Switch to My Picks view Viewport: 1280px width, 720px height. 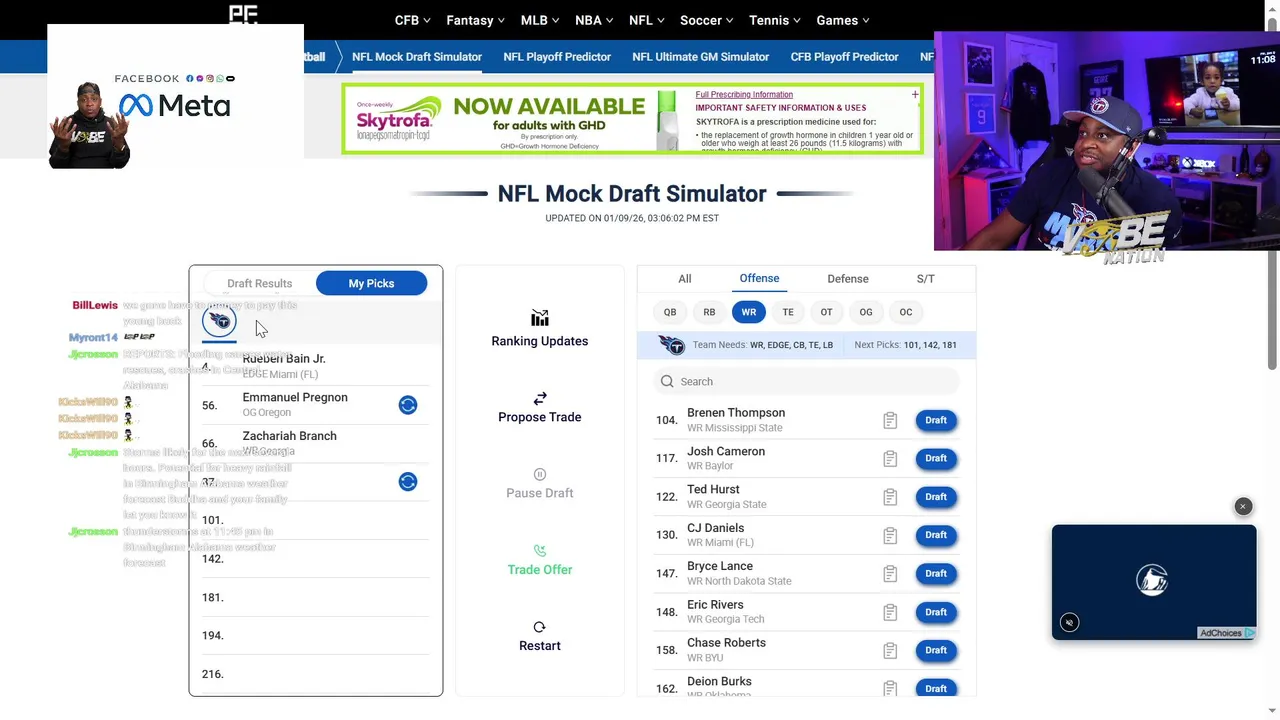tap(371, 284)
